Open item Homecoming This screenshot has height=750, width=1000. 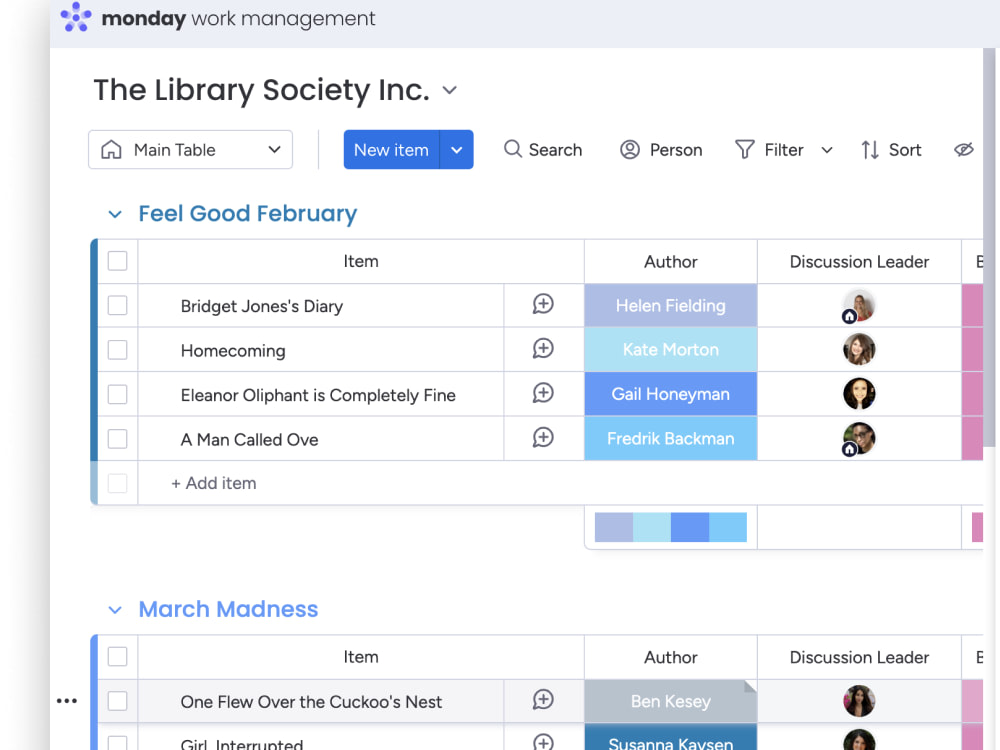(233, 350)
